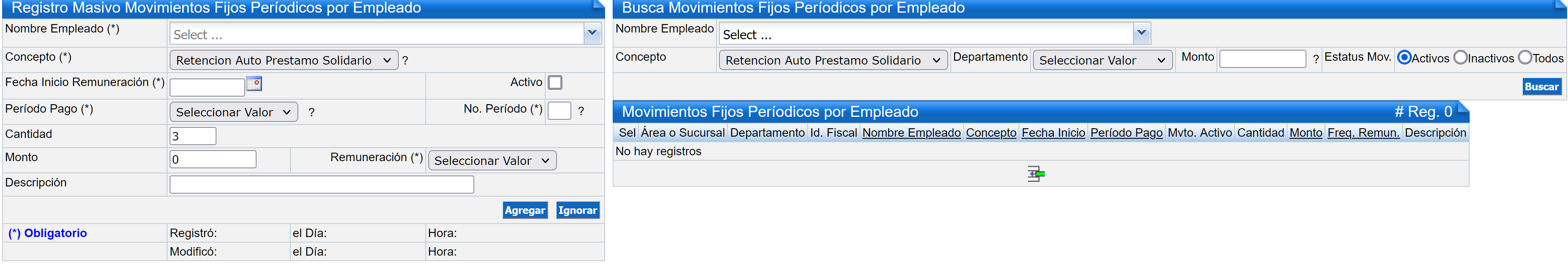
Task: Click the Buscar button
Action: (1541, 87)
